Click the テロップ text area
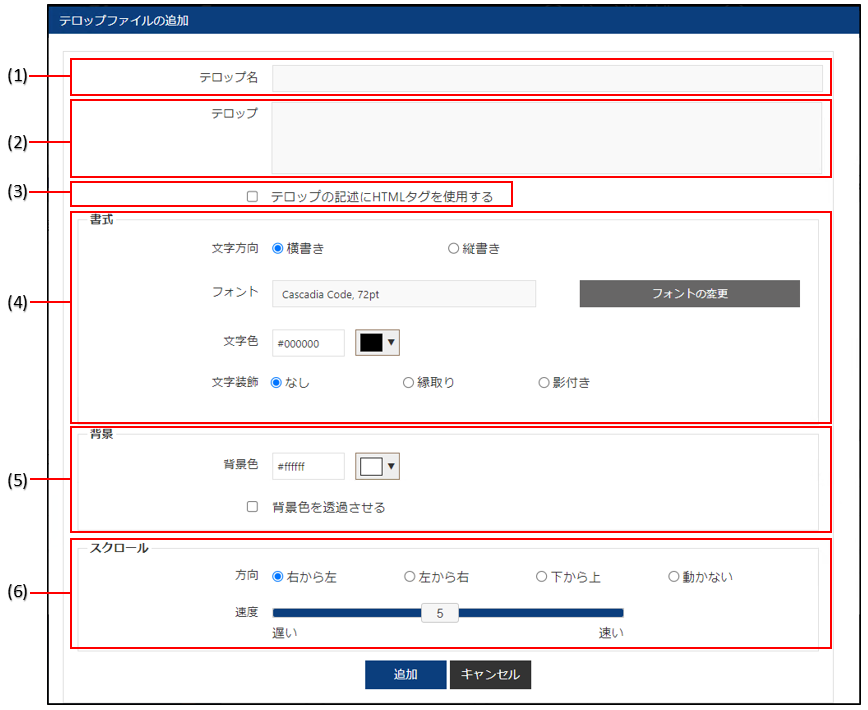This screenshot has width=868, height=710. [x=547, y=138]
